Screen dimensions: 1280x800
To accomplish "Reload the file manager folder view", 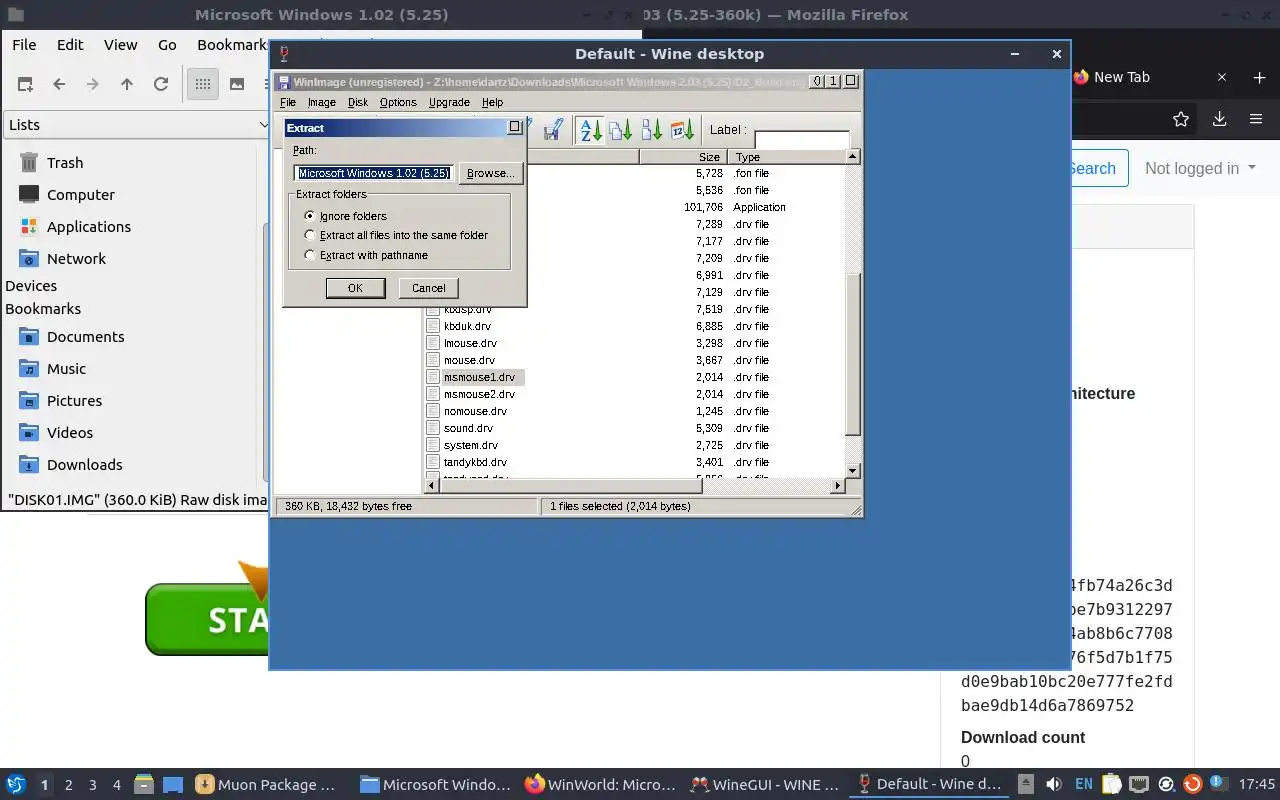I will [x=161, y=84].
